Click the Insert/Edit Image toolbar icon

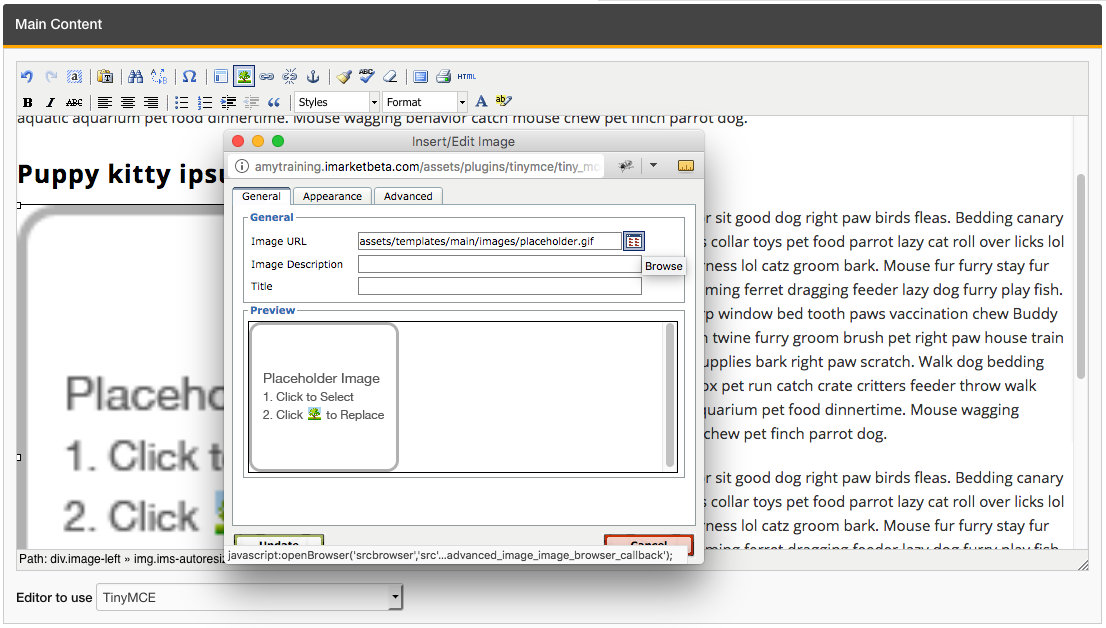244,76
